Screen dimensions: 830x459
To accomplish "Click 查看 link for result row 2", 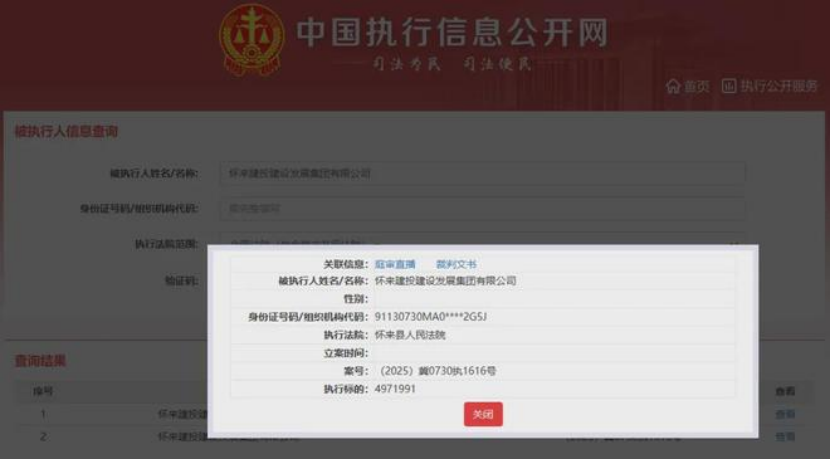I will tap(785, 436).
